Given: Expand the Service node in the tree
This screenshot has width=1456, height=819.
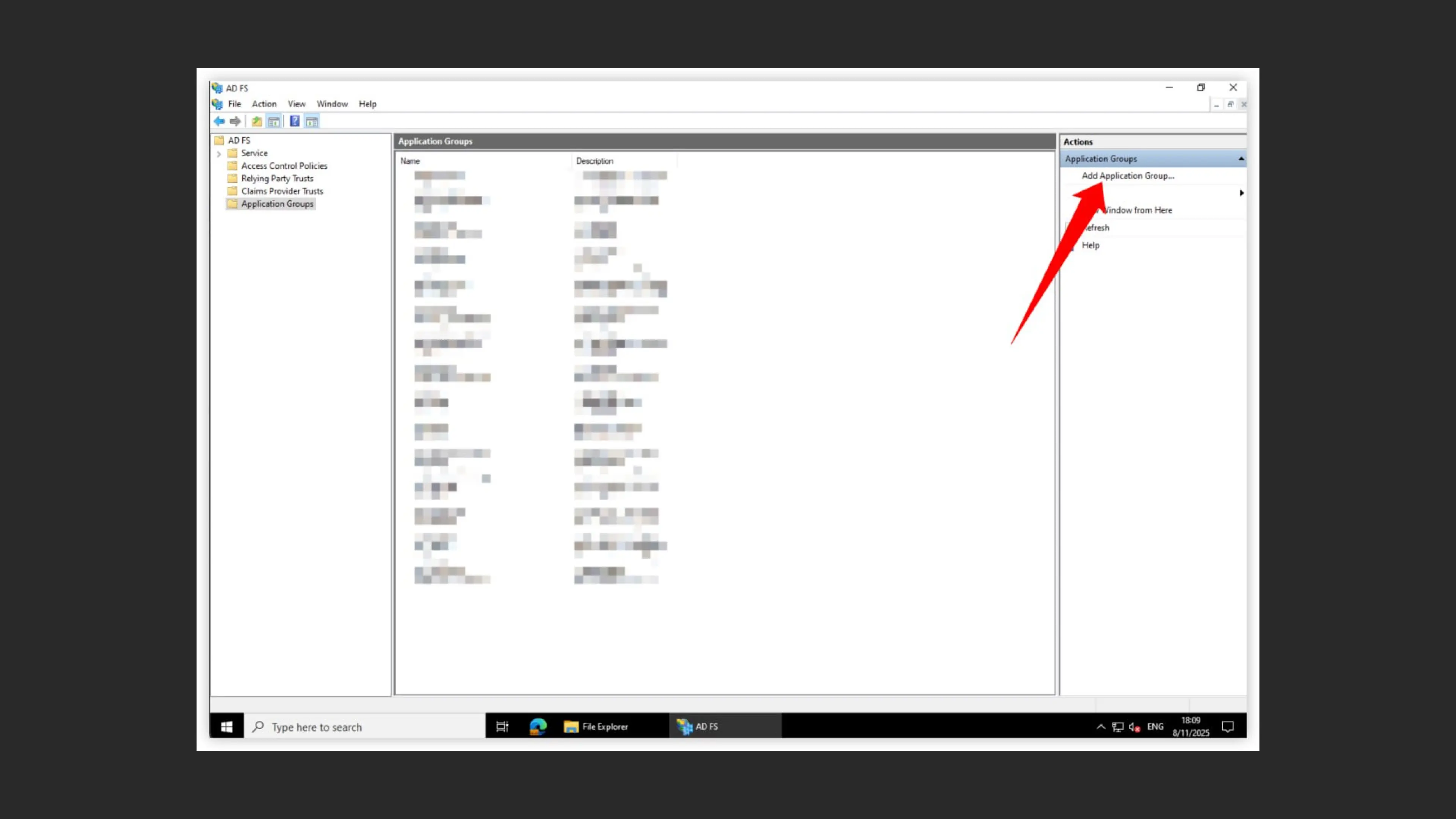Looking at the screenshot, I should (219, 153).
